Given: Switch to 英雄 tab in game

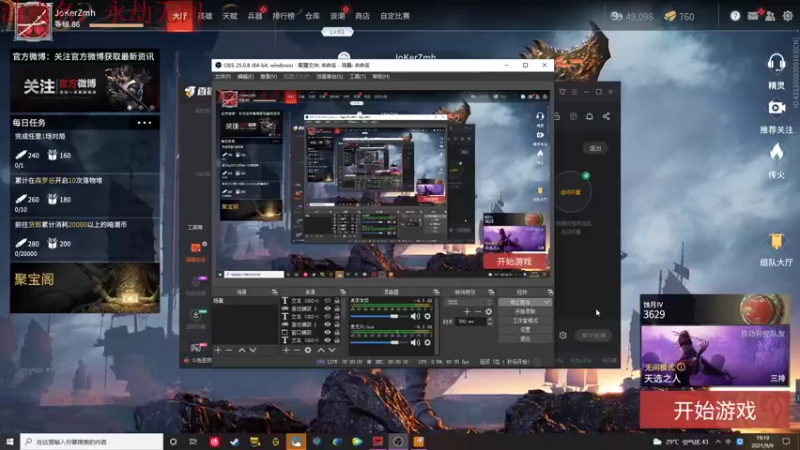Looking at the screenshot, I should click(x=205, y=16).
